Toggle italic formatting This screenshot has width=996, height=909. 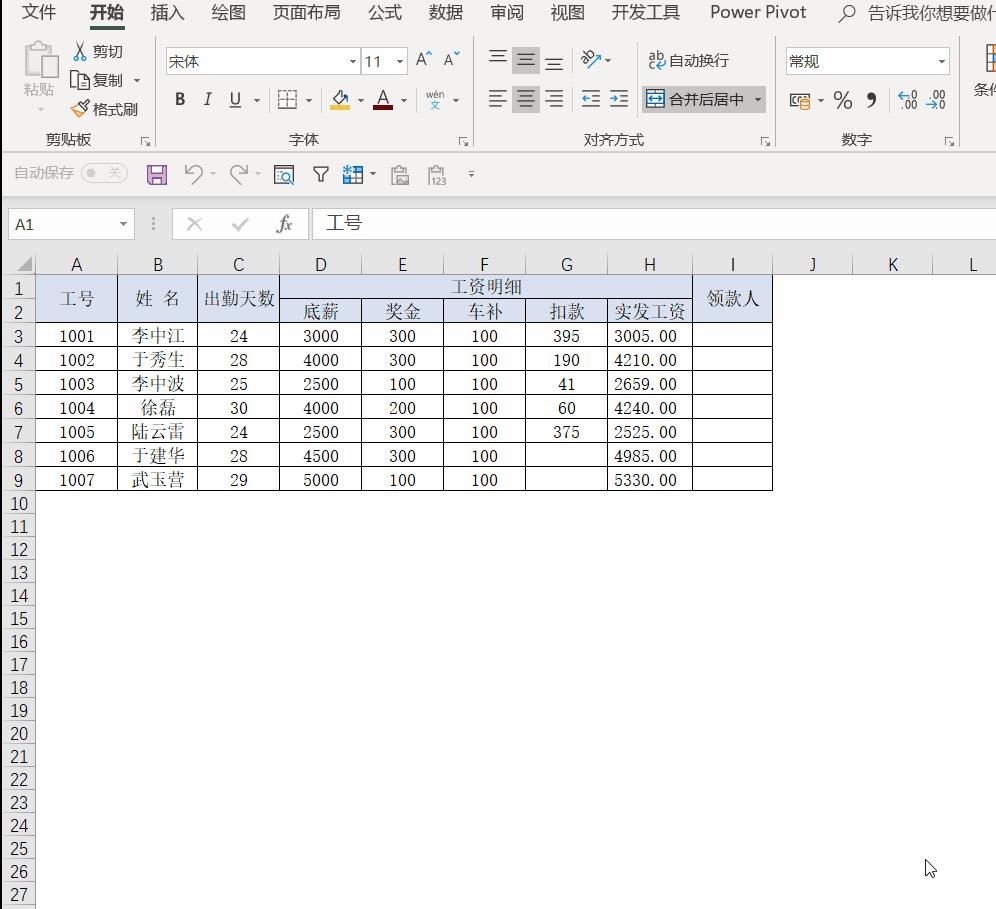point(207,99)
